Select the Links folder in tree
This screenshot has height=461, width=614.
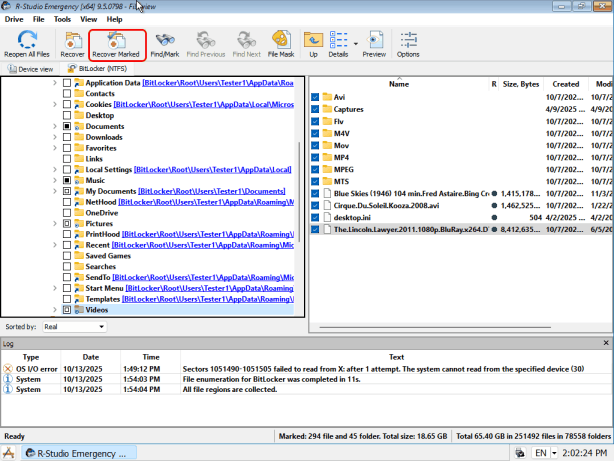(x=94, y=159)
